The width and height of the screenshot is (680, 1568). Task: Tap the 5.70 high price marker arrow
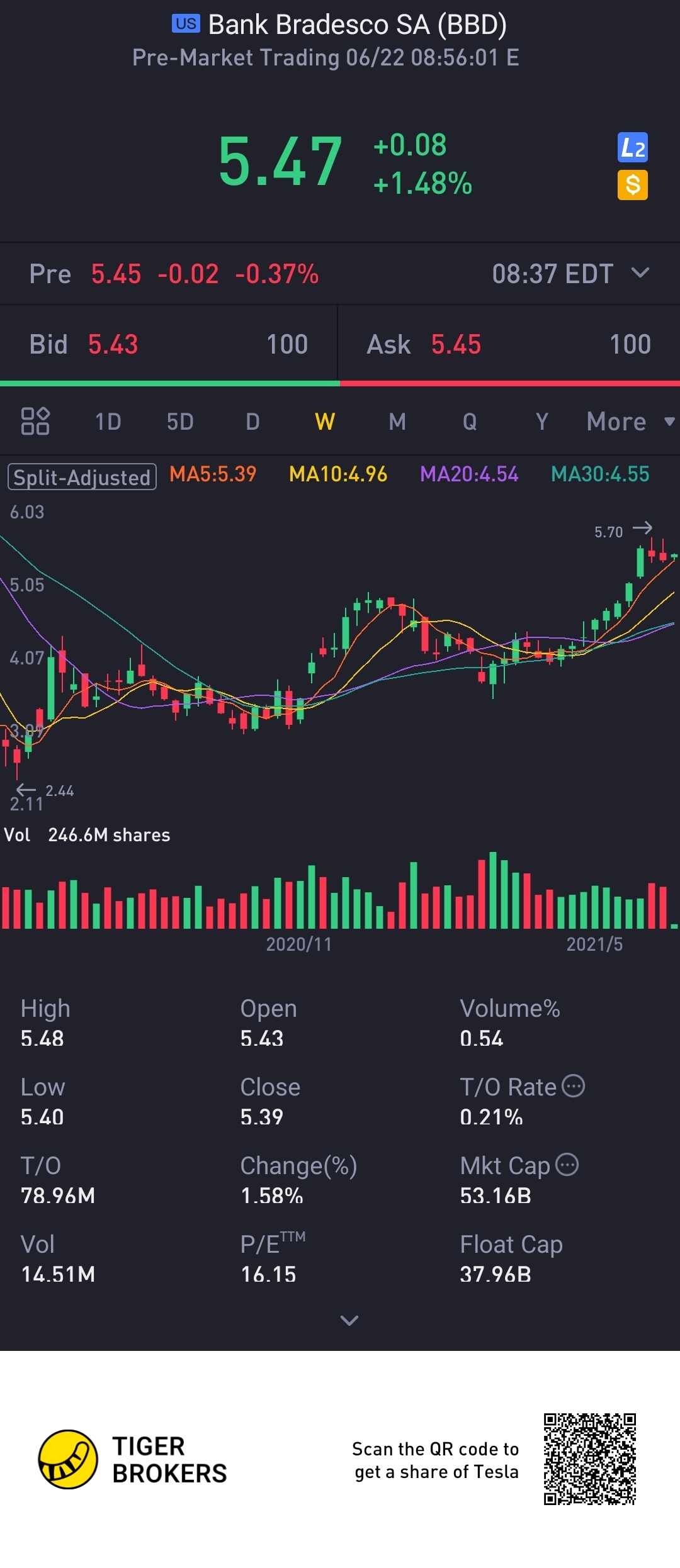[x=642, y=528]
